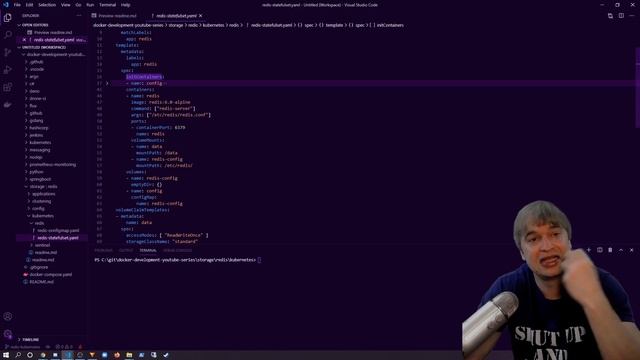Click the VS Code logo in title bar
Viewport: 640px width, 360px height.
click(x=6, y=5)
